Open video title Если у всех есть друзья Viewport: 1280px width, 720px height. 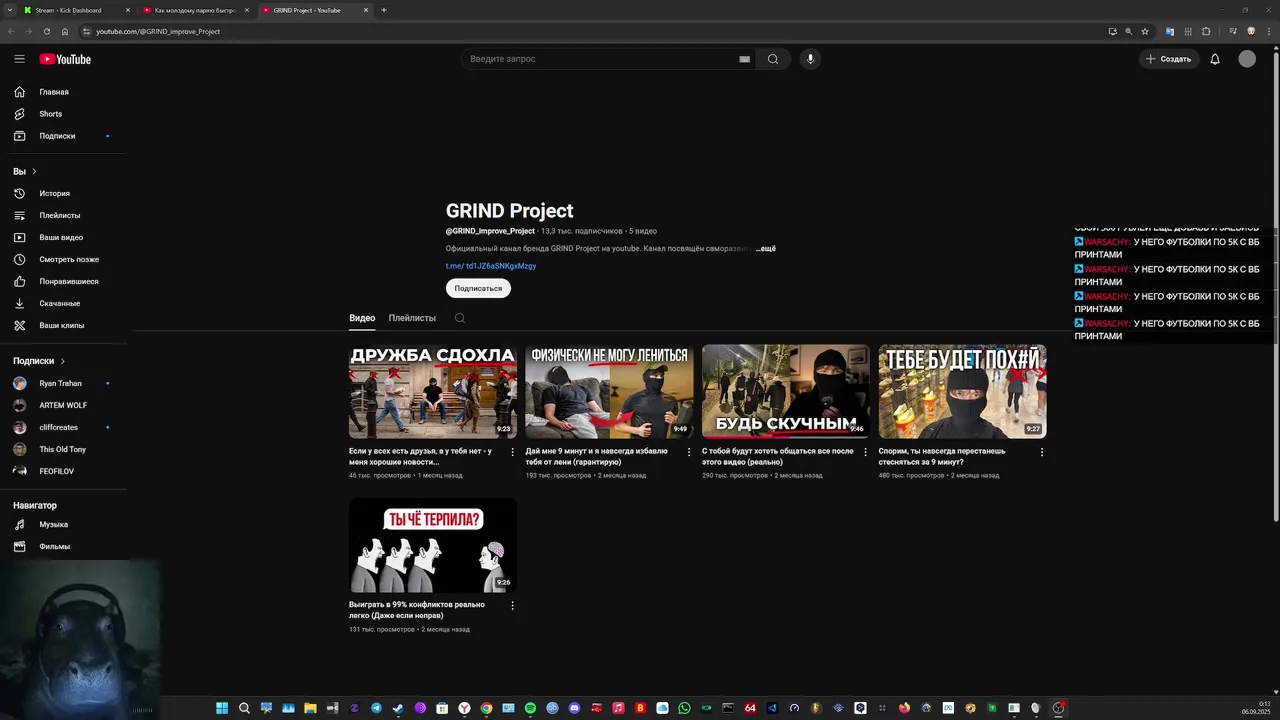(421, 456)
